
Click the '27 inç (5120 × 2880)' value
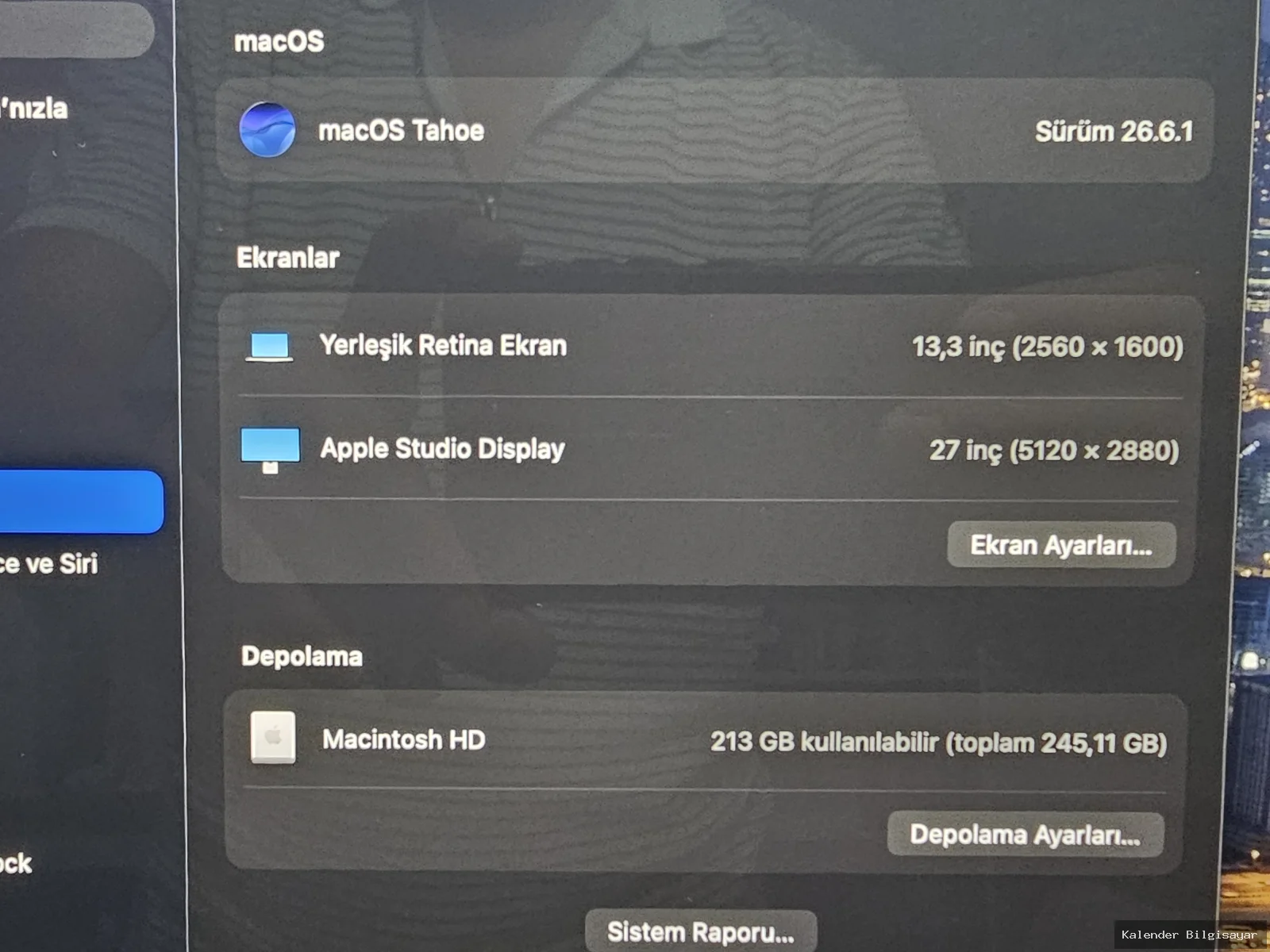pyautogui.click(x=1054, y=451)
